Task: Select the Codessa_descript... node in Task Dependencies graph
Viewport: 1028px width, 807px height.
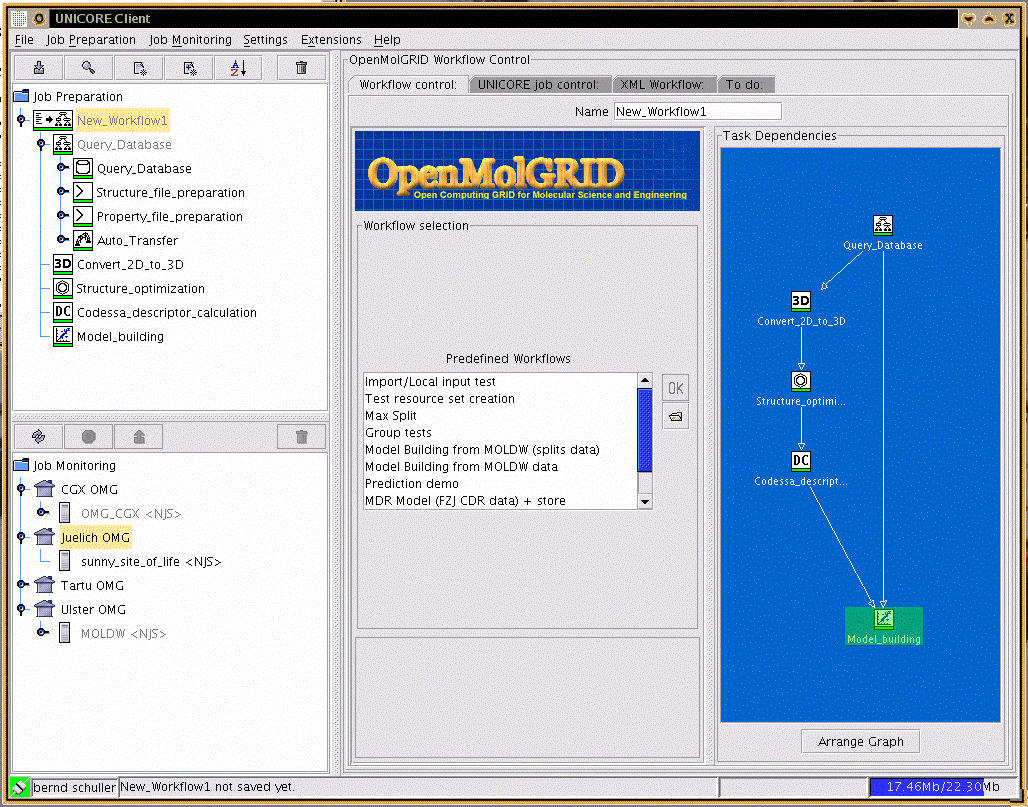Action: (801, 469)
